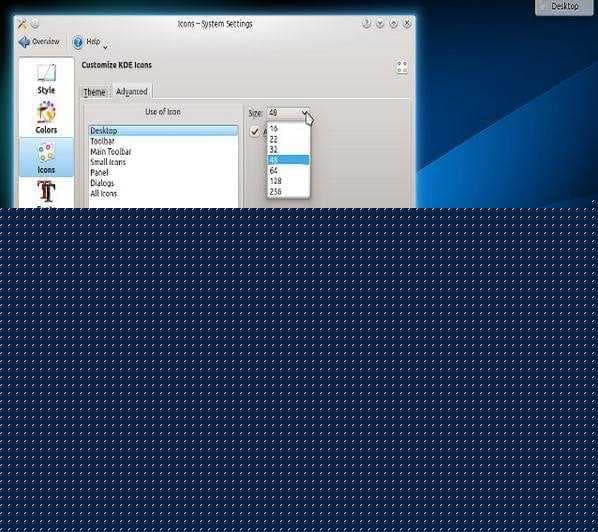Open the Help toolbar menu
Viewport: 598px width, 532px height.
[x=87, y=42]
